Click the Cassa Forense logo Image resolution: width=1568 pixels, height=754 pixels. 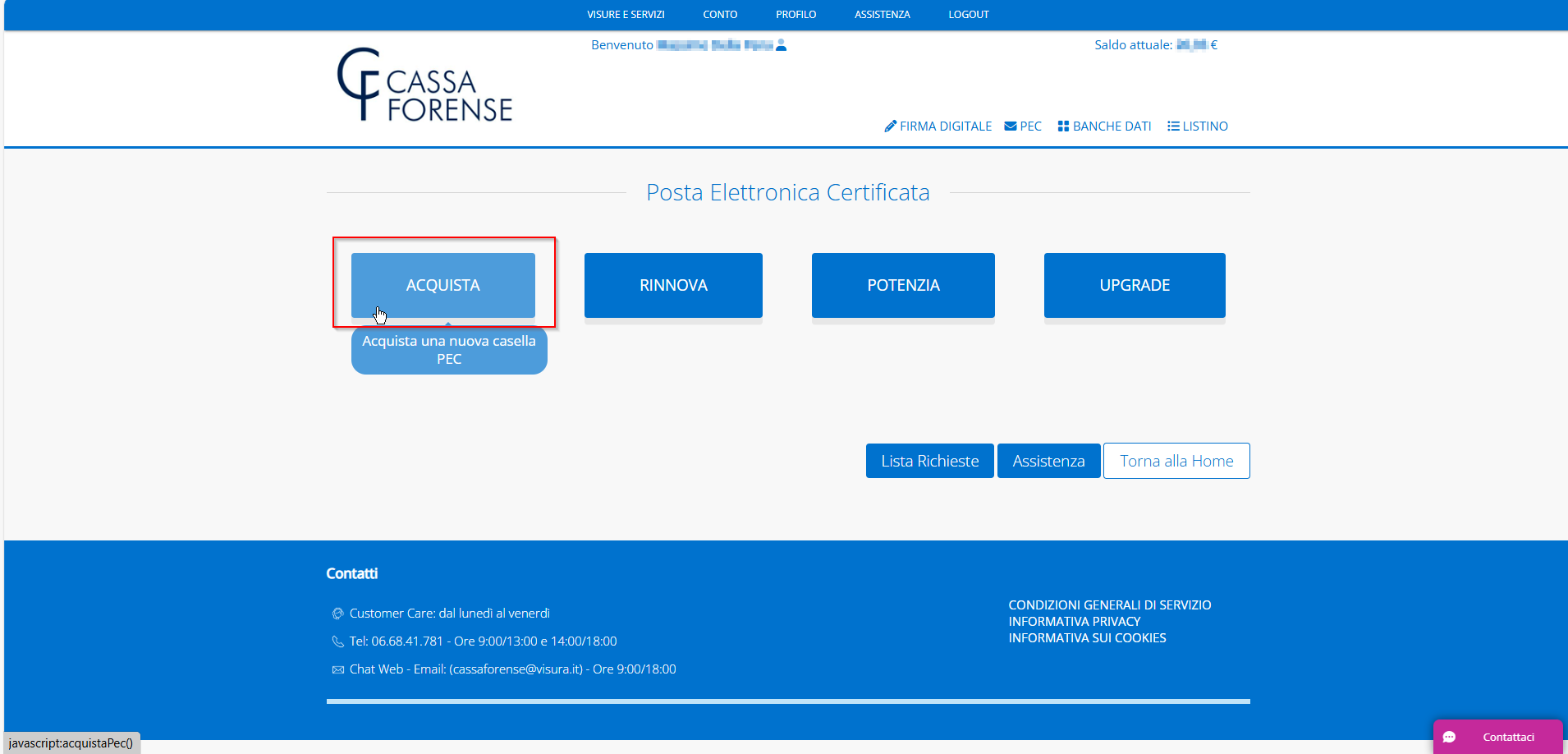[x=424, y=85]
